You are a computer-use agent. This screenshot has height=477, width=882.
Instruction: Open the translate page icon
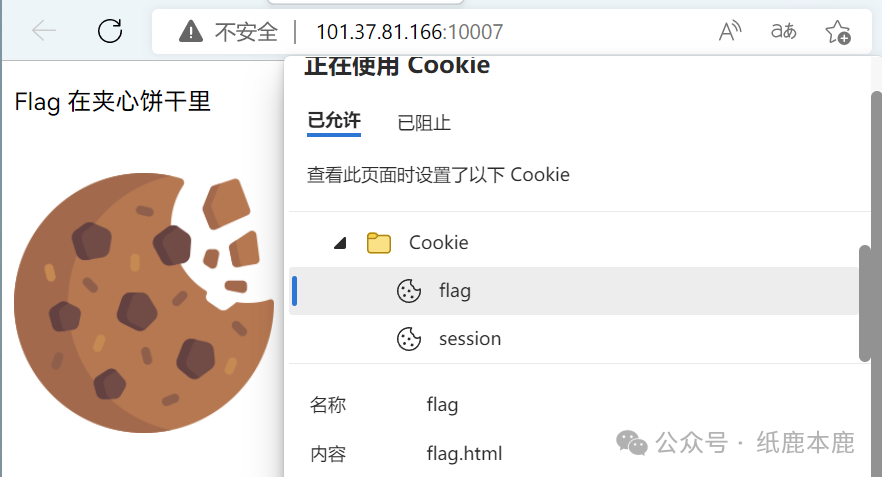(x=784, y=31)
